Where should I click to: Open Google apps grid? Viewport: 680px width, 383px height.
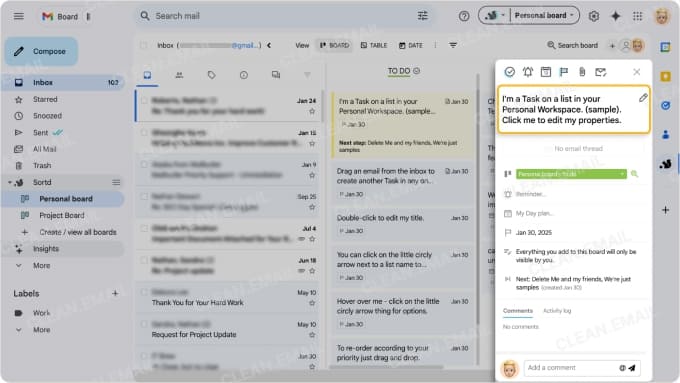click(x=637, y=16)
